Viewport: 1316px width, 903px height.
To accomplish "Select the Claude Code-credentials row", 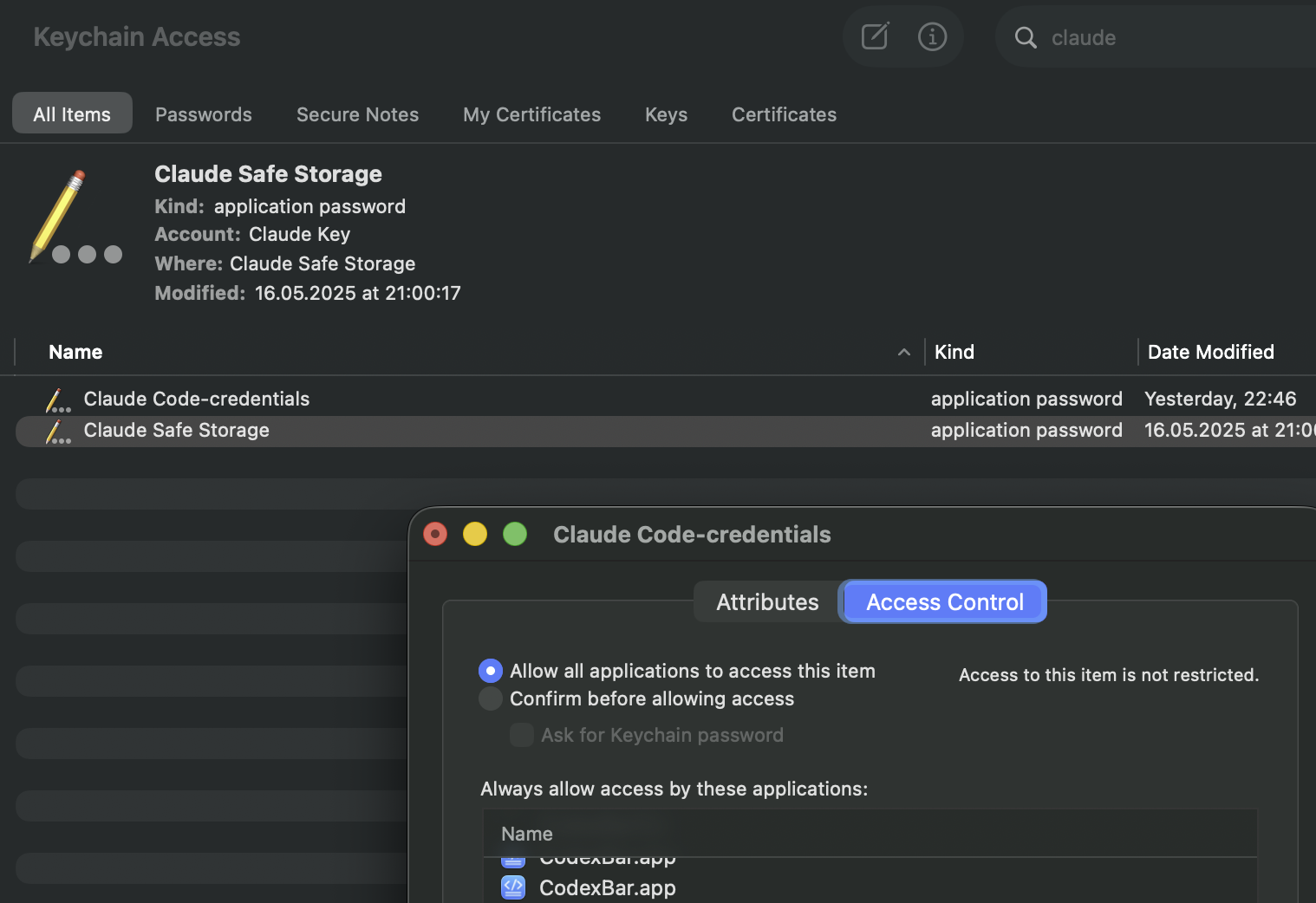I will 666,399.
